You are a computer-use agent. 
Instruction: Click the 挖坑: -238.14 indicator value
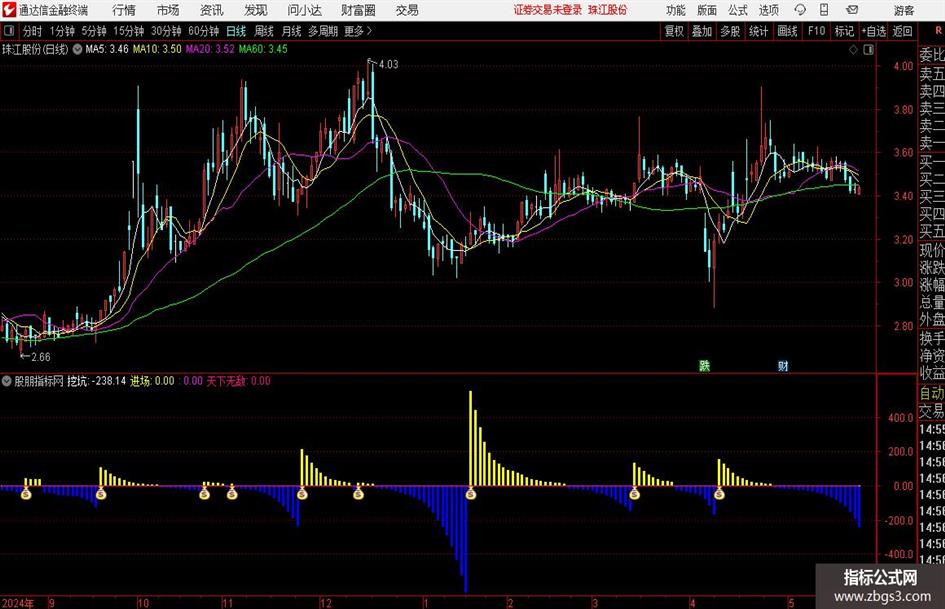point(96,380)
